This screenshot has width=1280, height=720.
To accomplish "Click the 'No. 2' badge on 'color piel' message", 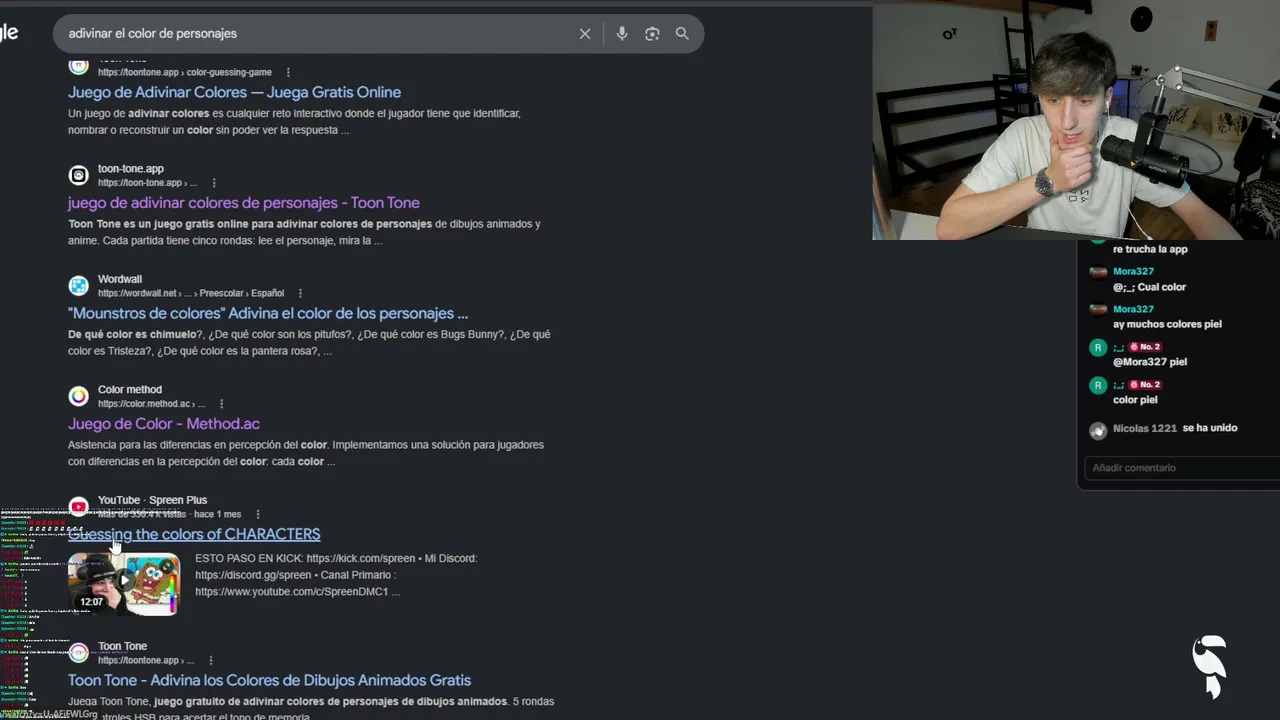I will [1145, 385].
